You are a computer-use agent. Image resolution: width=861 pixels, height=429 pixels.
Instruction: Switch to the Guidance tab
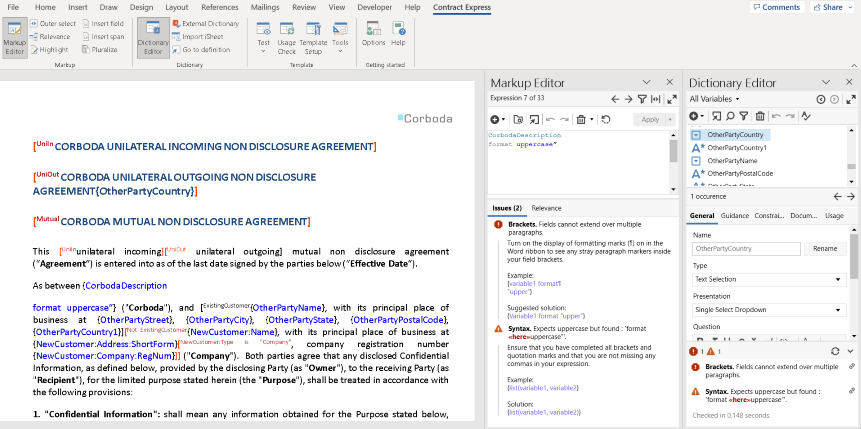(734, 215)
